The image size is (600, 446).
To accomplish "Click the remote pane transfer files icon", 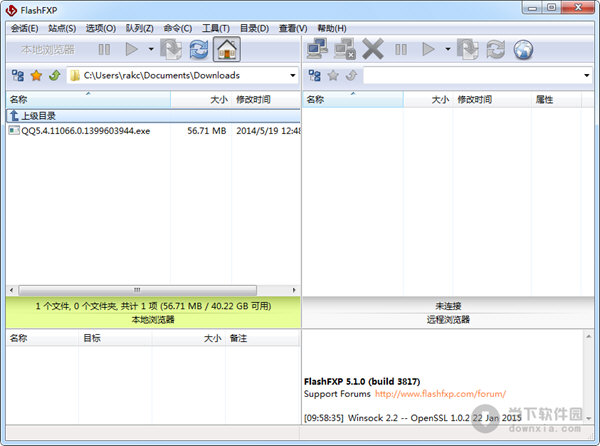I will click(468, 49).
